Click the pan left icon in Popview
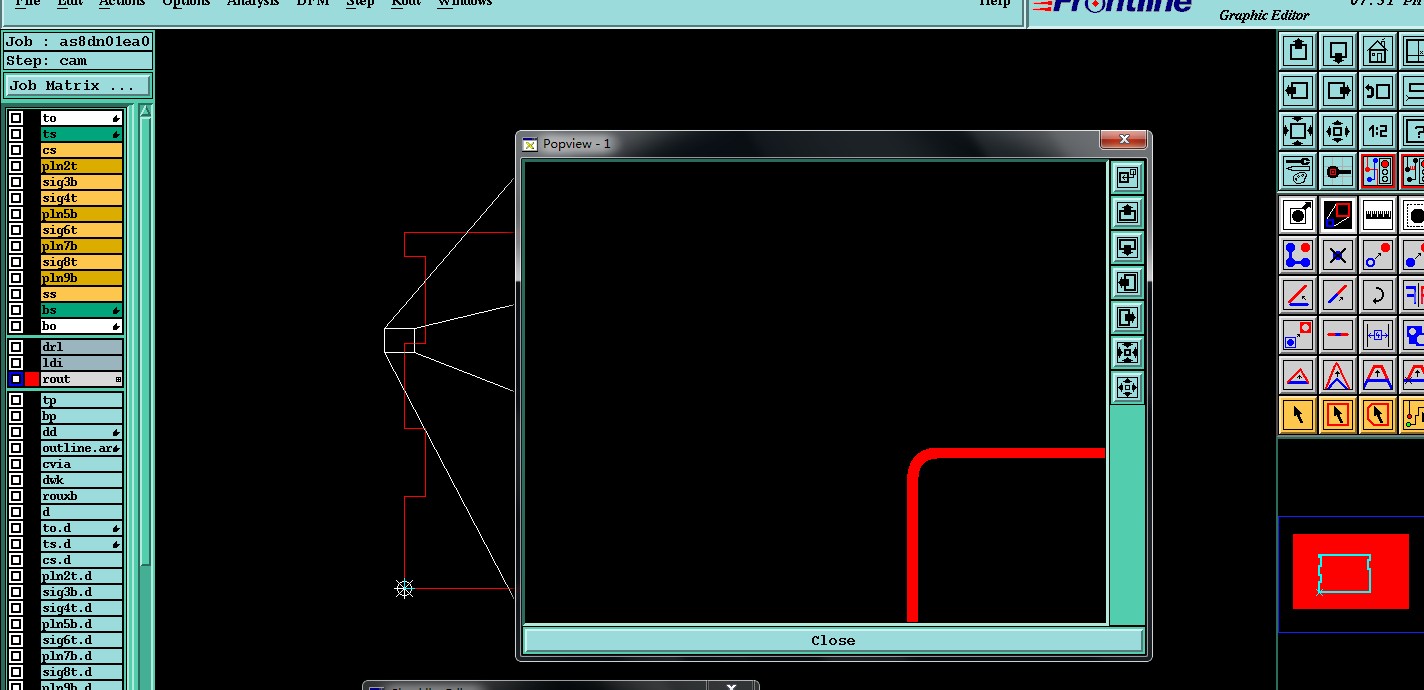This screenshot has height=690, width=1424. click(1127, 283)
